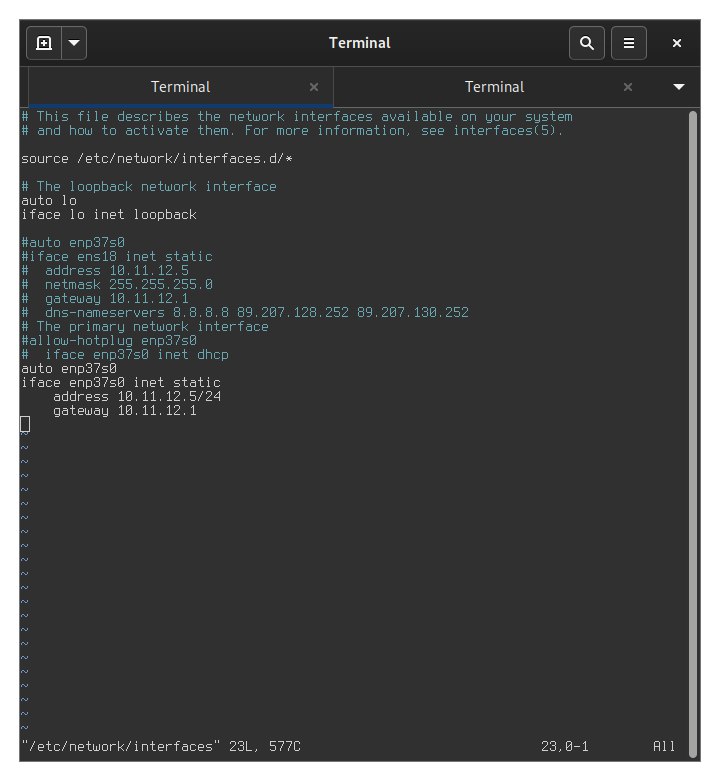Click the 'netmask 255.255.255.0' line
720x781 pixels.
(x=117, y=284)
